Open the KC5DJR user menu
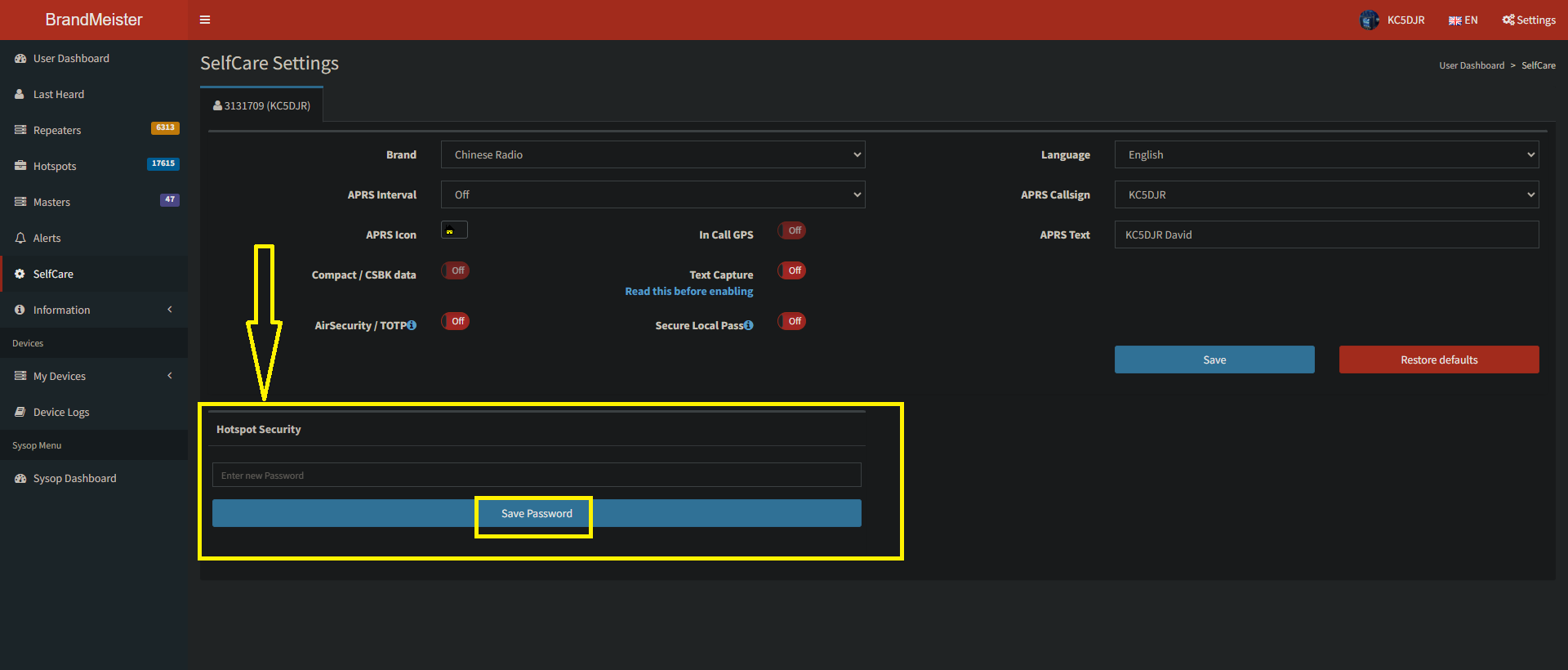 (1392, 20)
